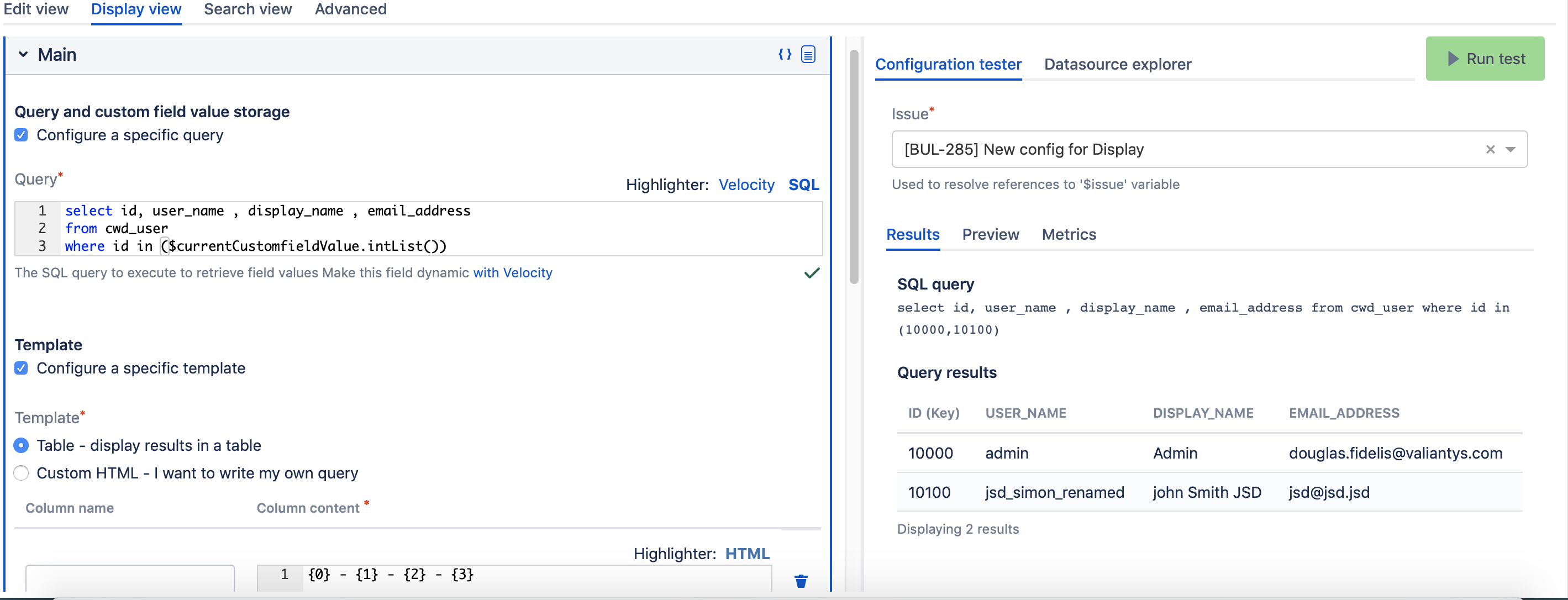This screenshot has height=600, width=1568.
Task: Click the curly braces code view icon
Action: (x=785, y=54)
